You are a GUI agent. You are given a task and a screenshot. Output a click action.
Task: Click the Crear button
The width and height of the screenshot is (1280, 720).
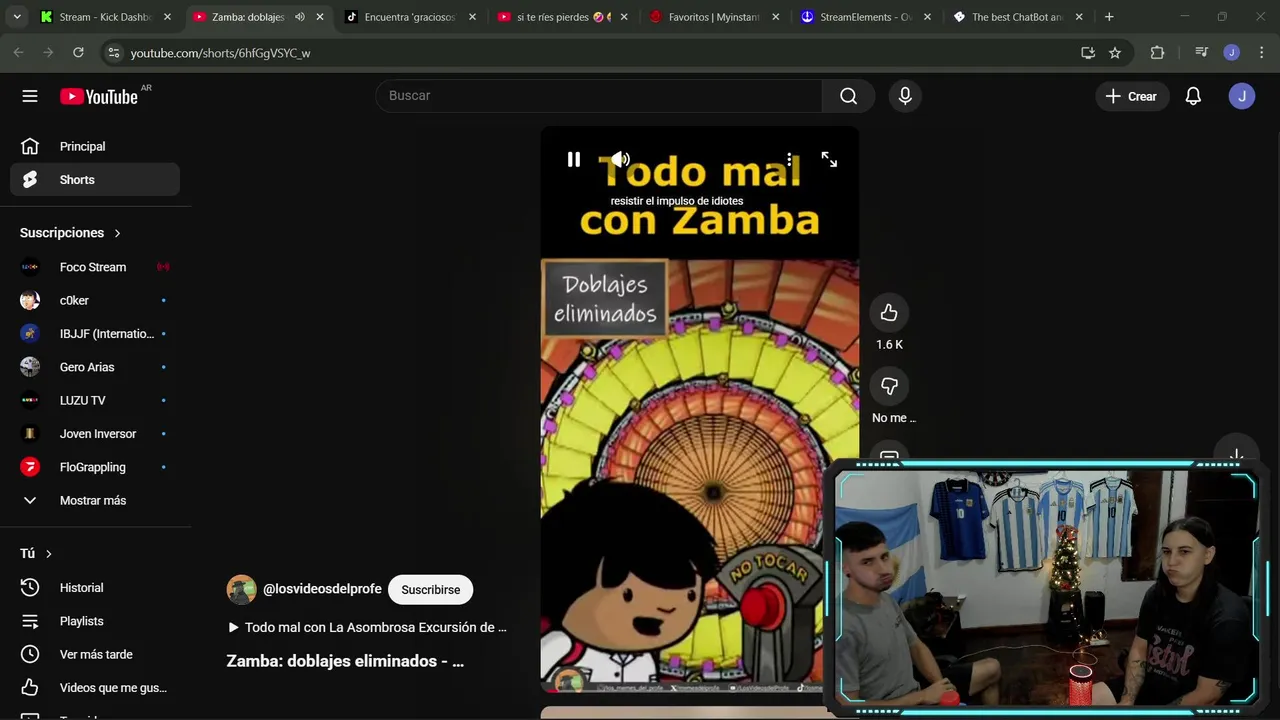pos(1131,96)
